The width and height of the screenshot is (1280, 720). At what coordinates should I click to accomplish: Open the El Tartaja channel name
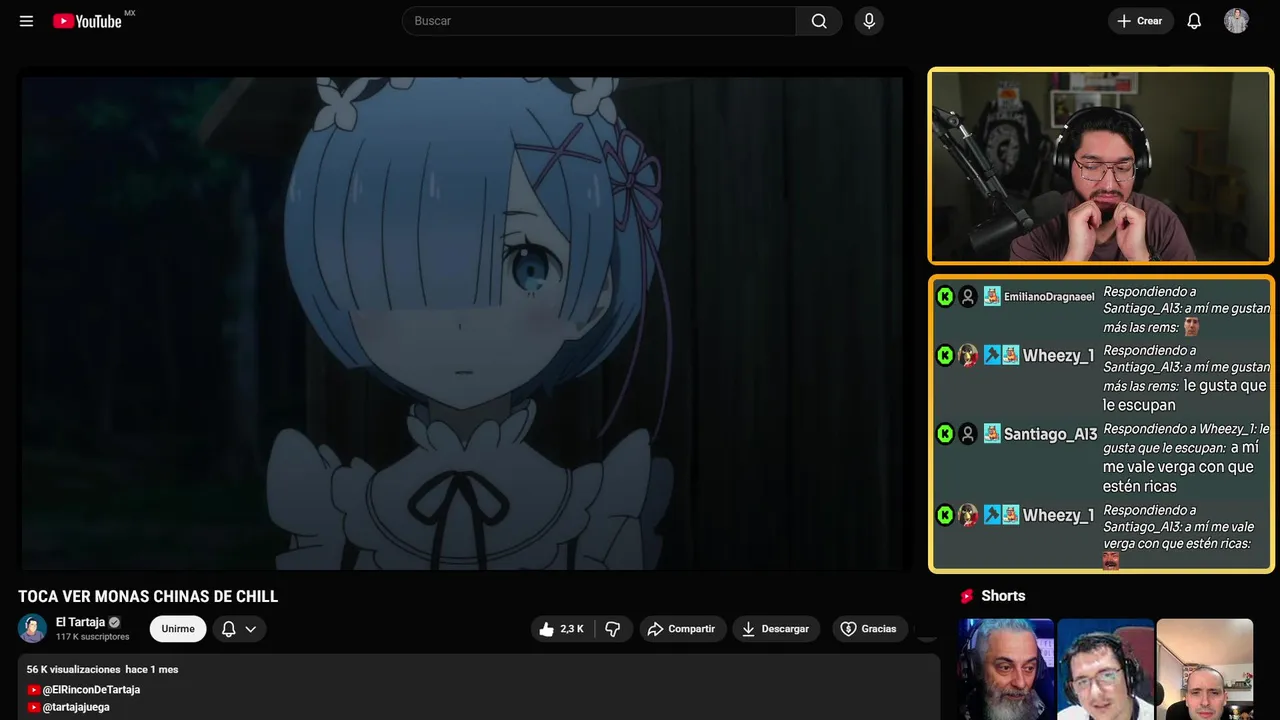(x=81, y=622)
